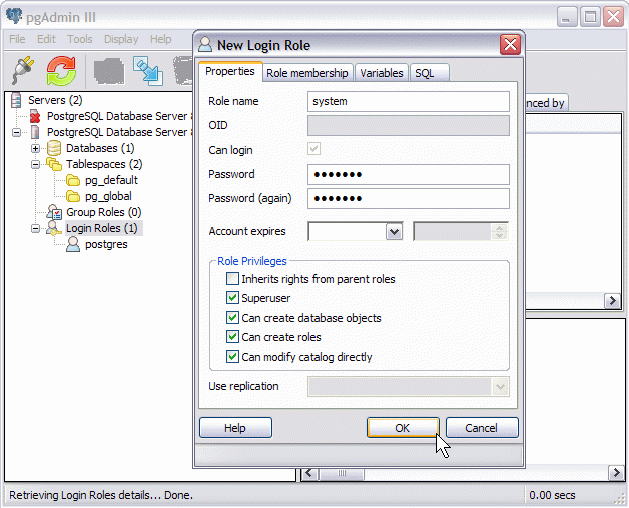Image resolution: width=629 pixels, height=508 pixels.
Task: Uncheck the Superuser checkbox
Action: tap(232, 298)
